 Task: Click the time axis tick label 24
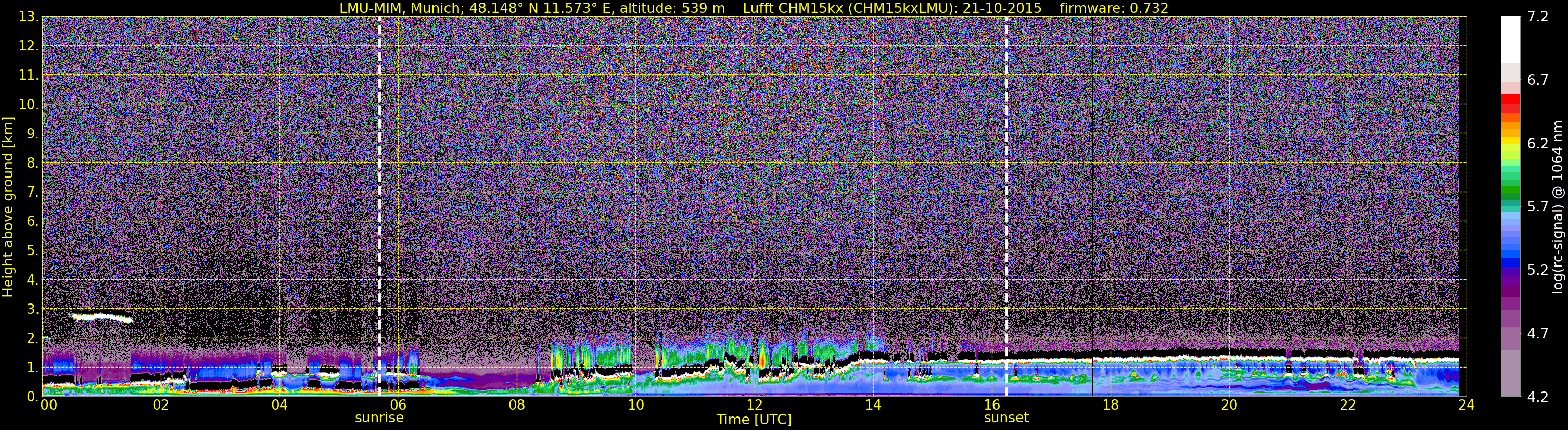(x=1467, y=406)
